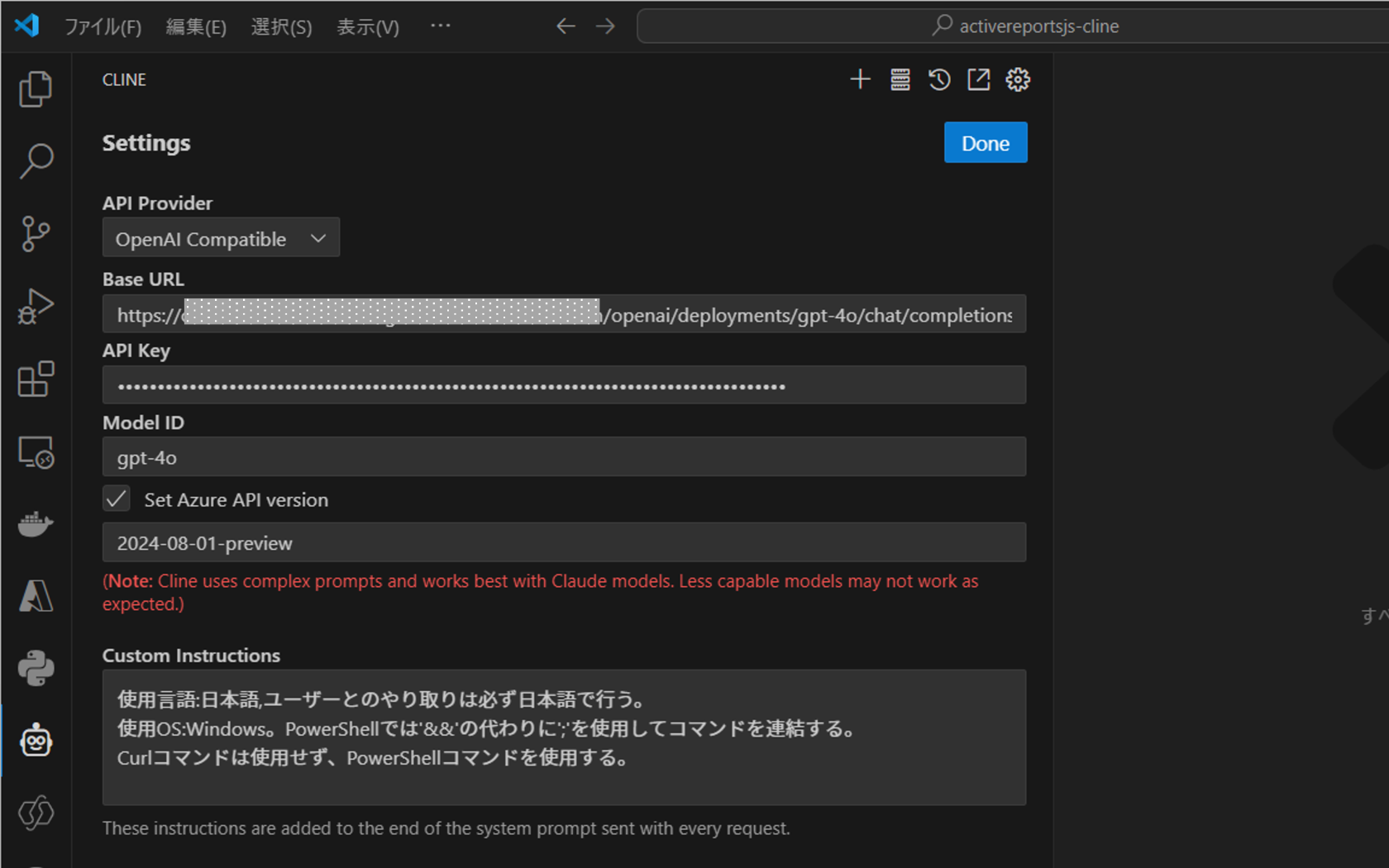Open Remote Explorer icon
This screenshot has width=1389, height=868.
(x=36, y=452)
